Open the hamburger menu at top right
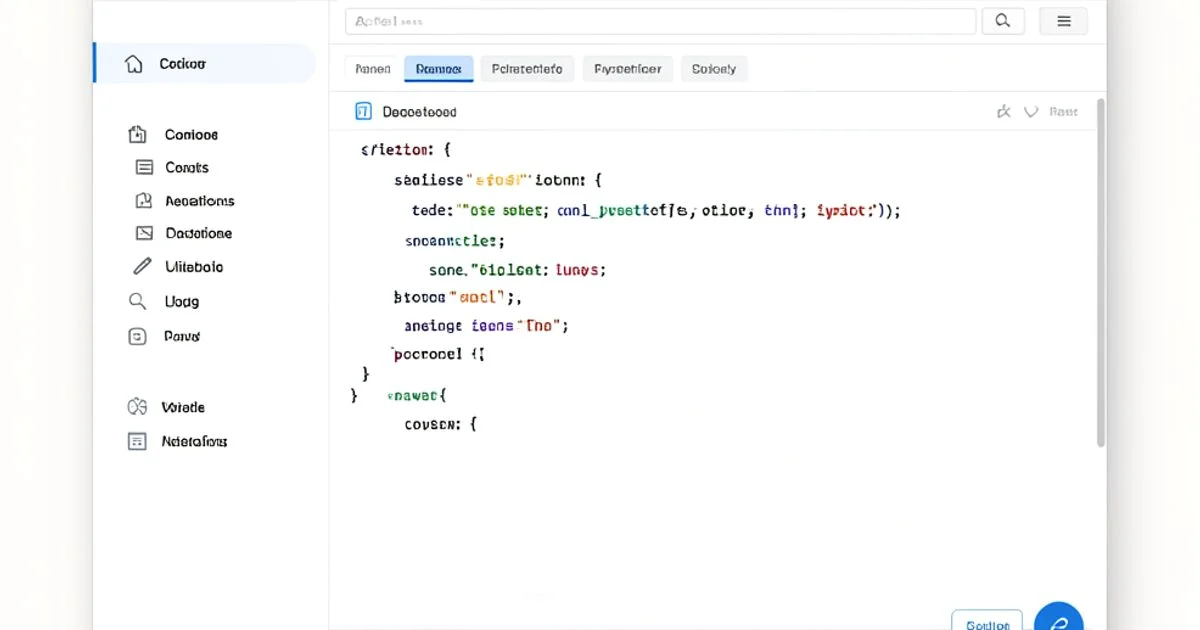1200x630 pixels. (1063, 20)
